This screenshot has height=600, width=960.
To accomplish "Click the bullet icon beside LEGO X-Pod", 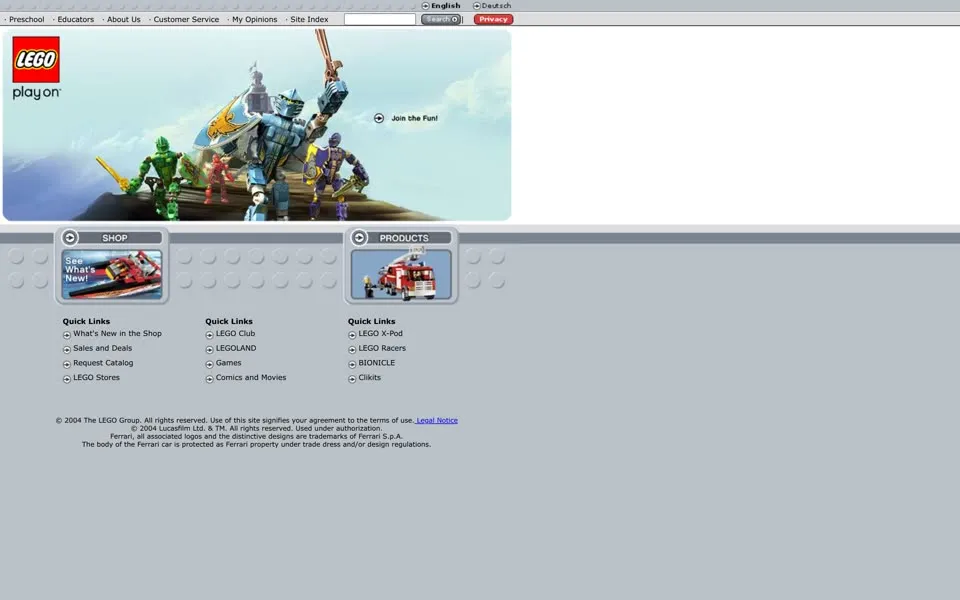I will [x=352, y=335].
